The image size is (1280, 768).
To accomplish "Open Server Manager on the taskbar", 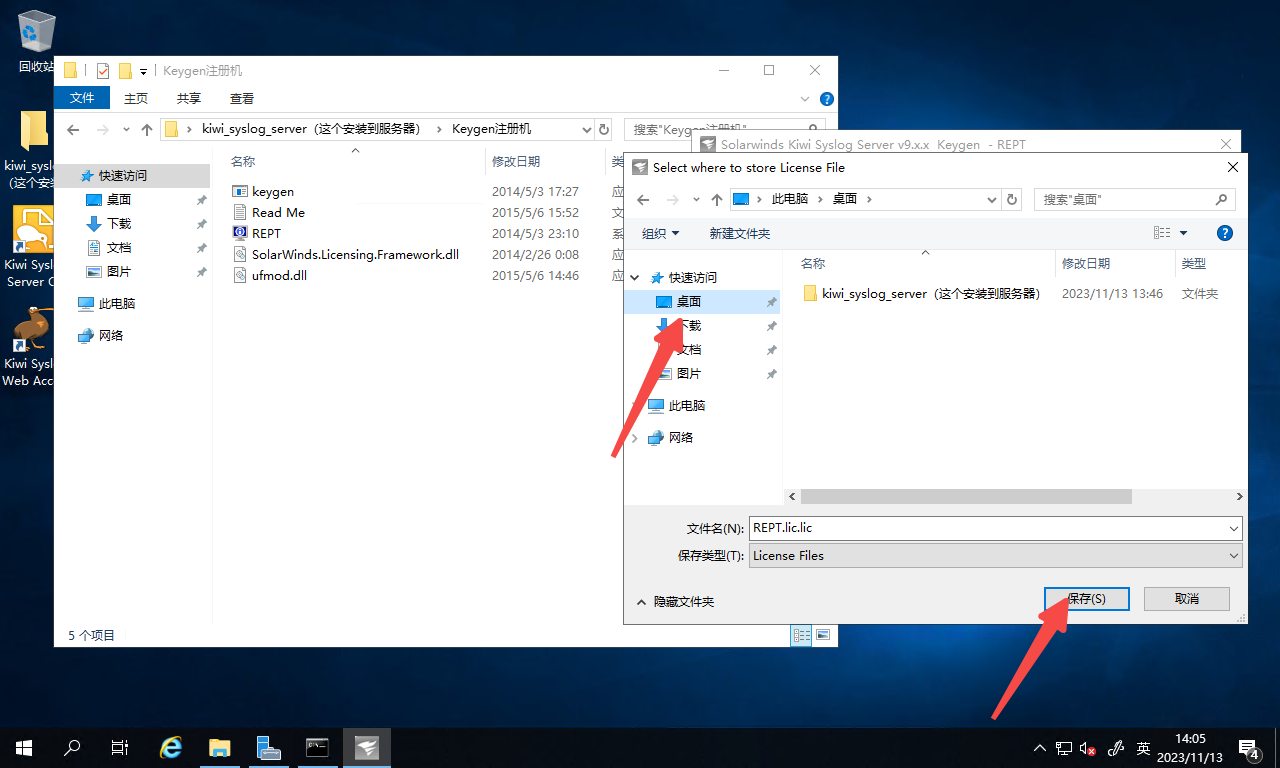I will tap(268, 747).
